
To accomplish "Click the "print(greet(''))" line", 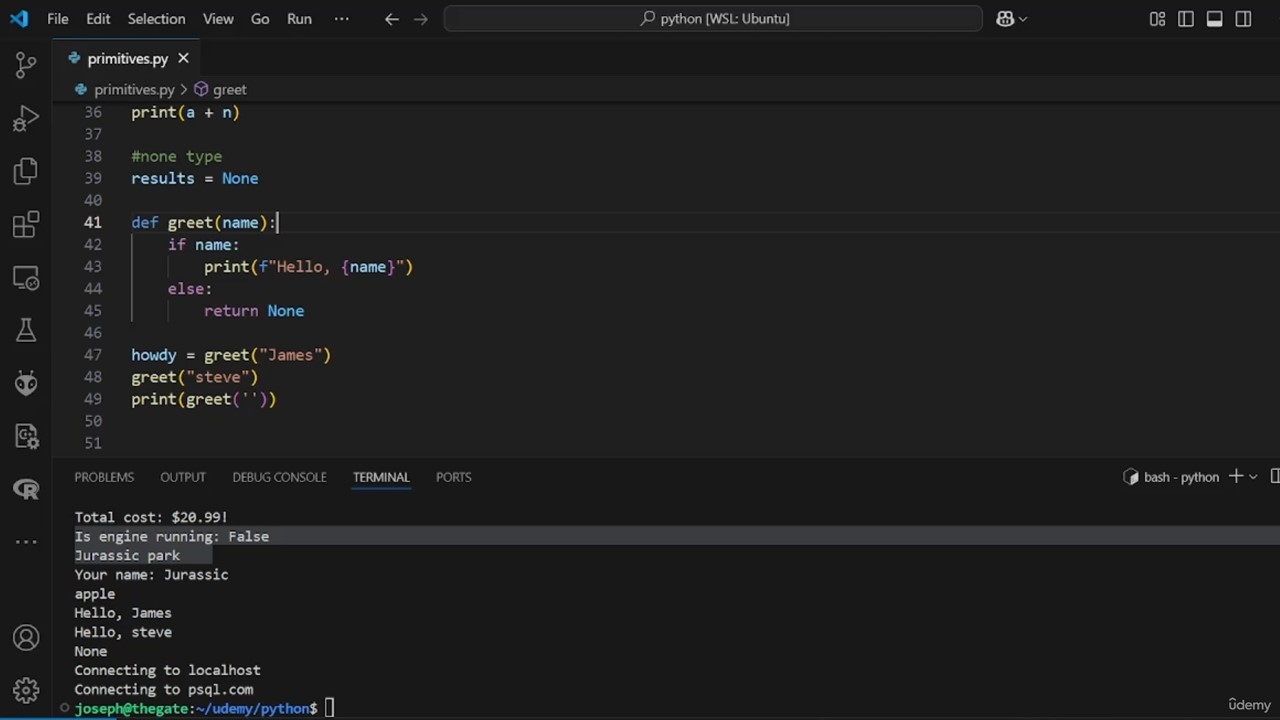I will click(203, 399).
